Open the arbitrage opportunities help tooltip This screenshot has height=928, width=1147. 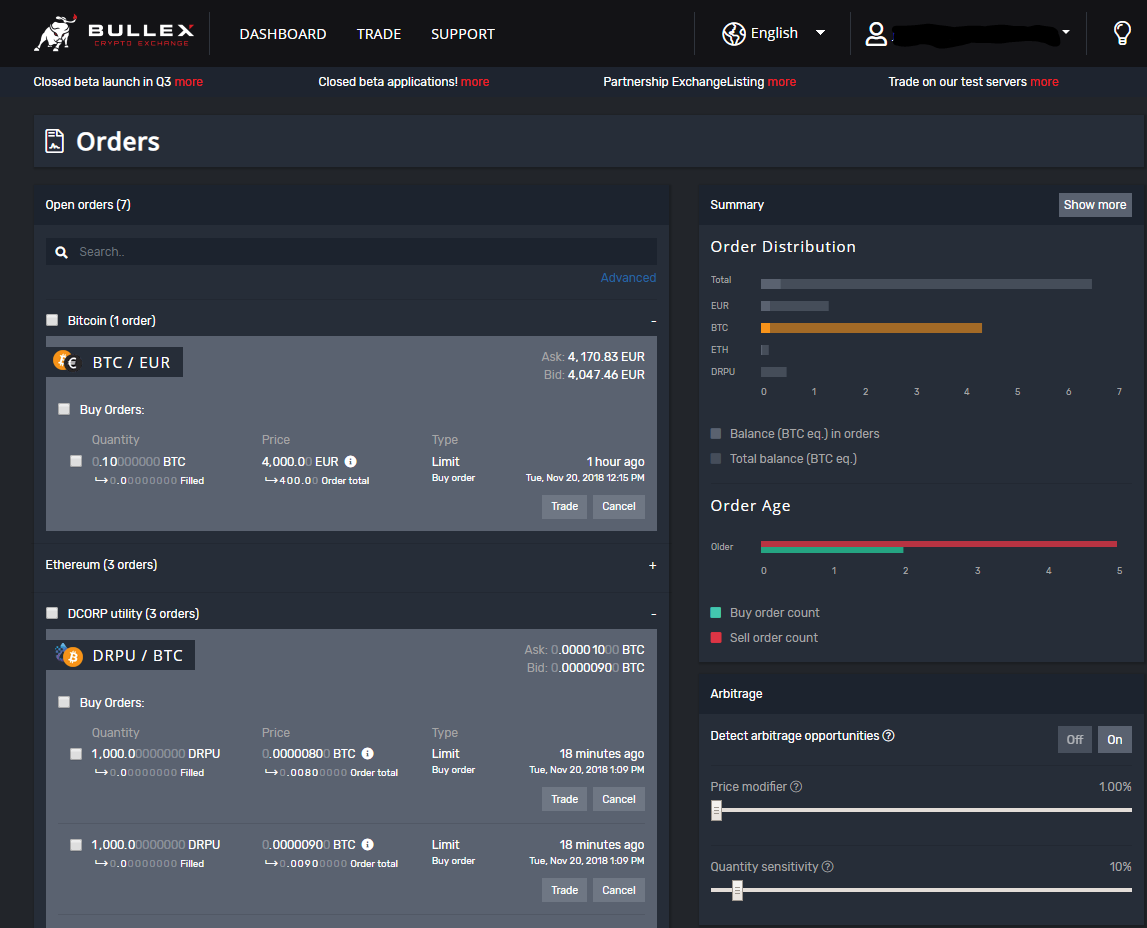(x=888, y=735)
